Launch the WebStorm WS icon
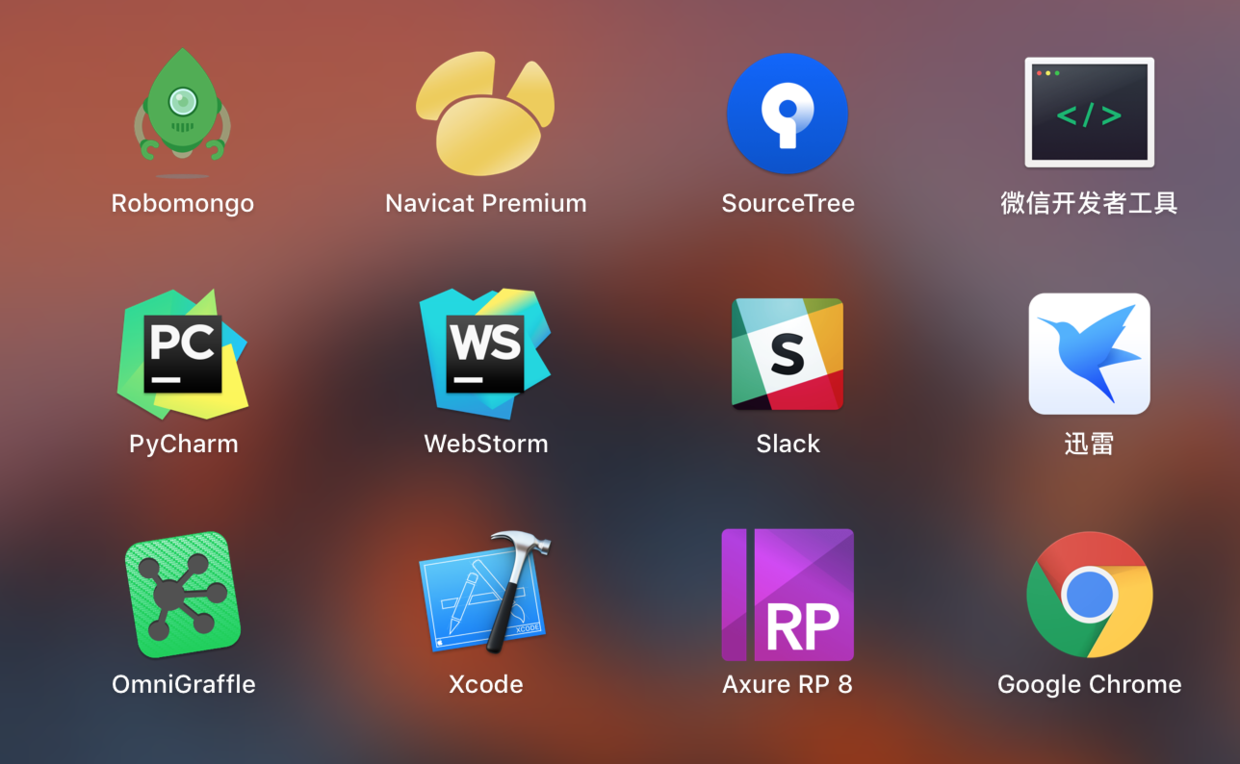This screenshot has width=1240, height=764. 486,354
